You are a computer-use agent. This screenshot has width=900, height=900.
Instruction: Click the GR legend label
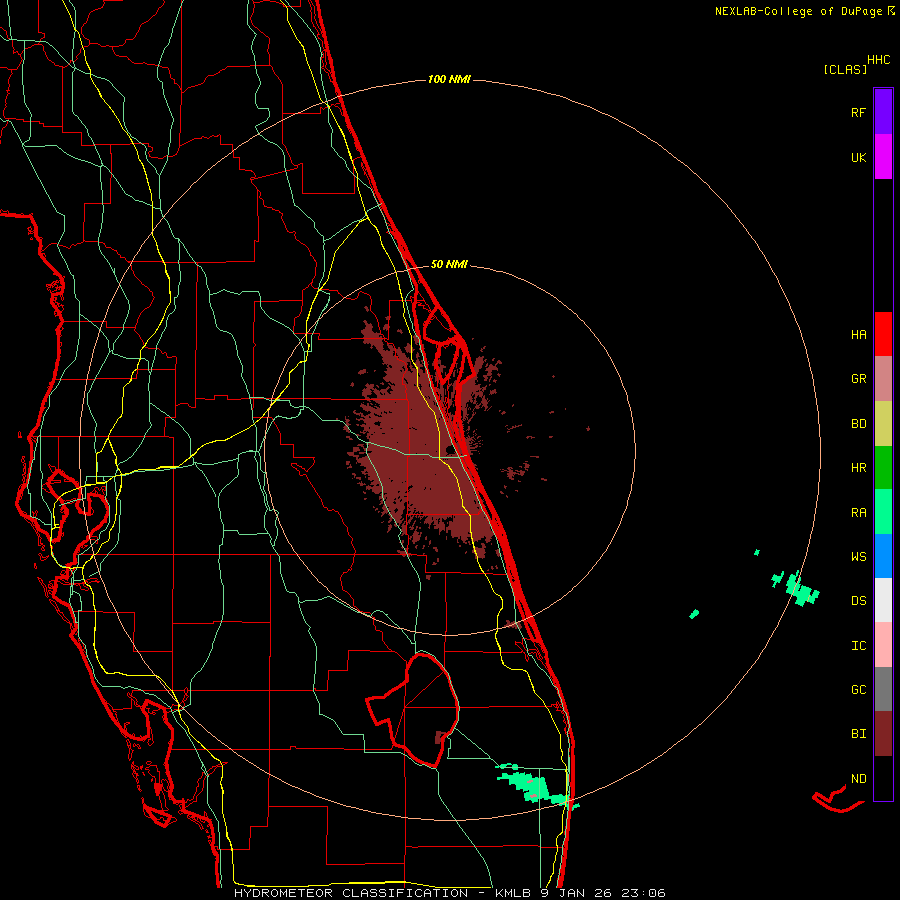click(858, 379)
